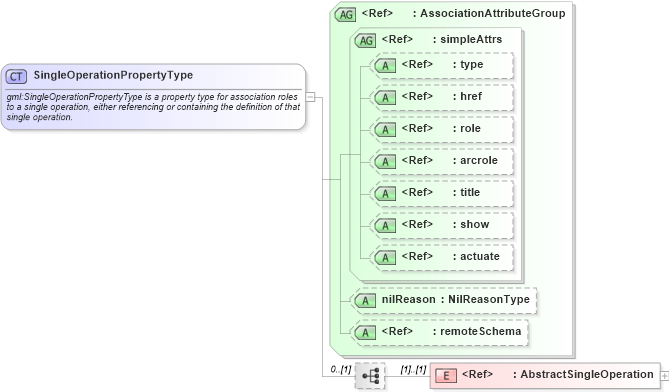Select the ': show' attribute label
This screenshot has height=392, width=669.
pyautogui.click(x=471, y=224)
